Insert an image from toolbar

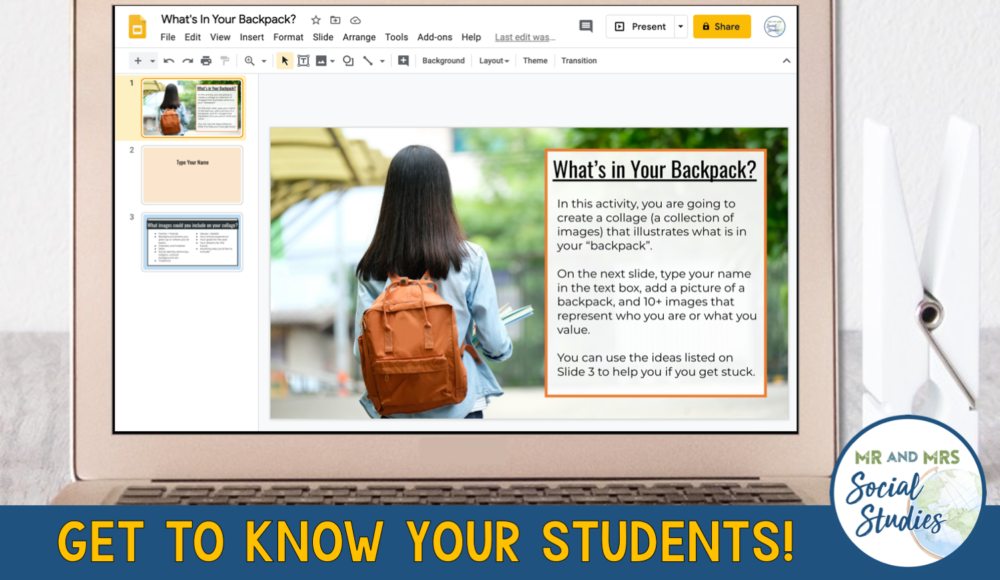(x=321, y=61)
